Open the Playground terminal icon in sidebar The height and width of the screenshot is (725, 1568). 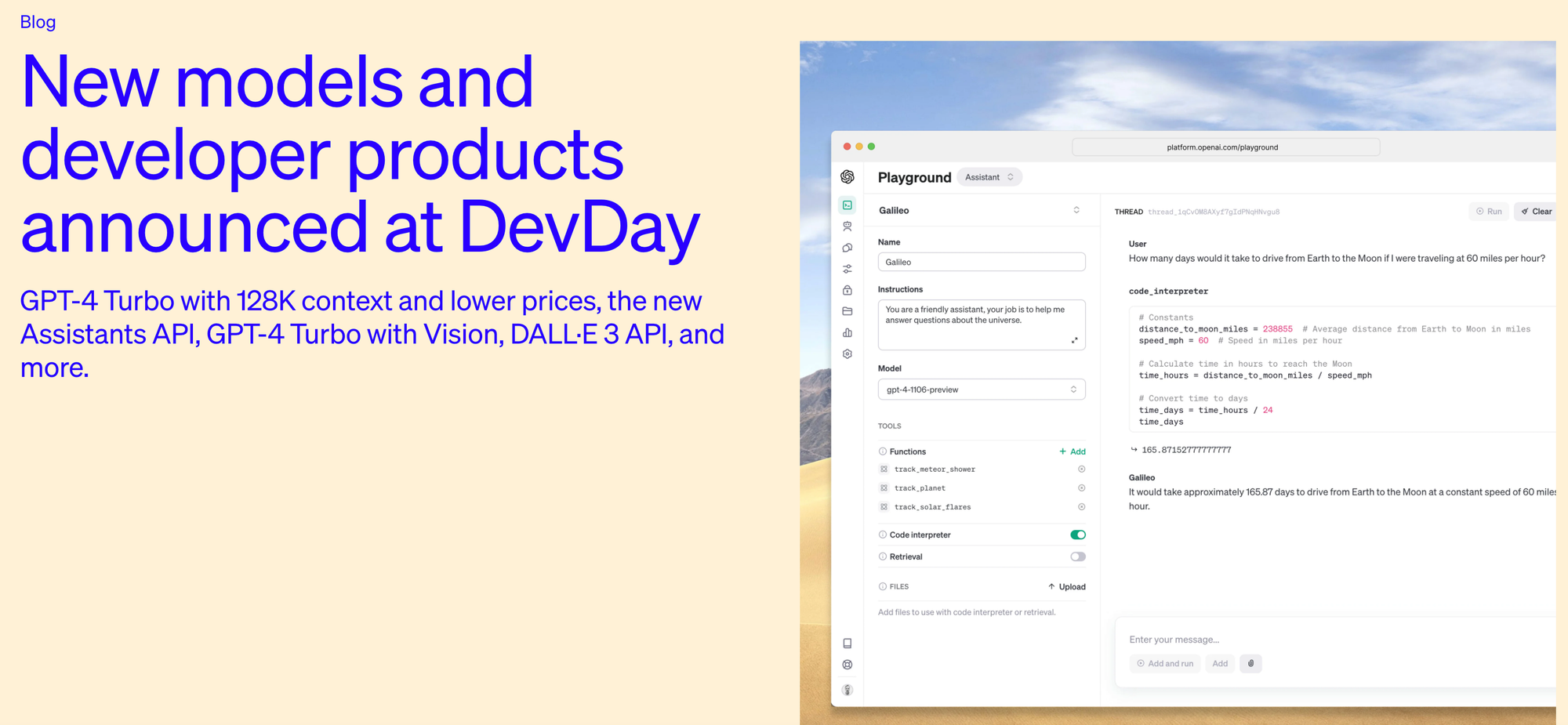(x=848, y=205)
